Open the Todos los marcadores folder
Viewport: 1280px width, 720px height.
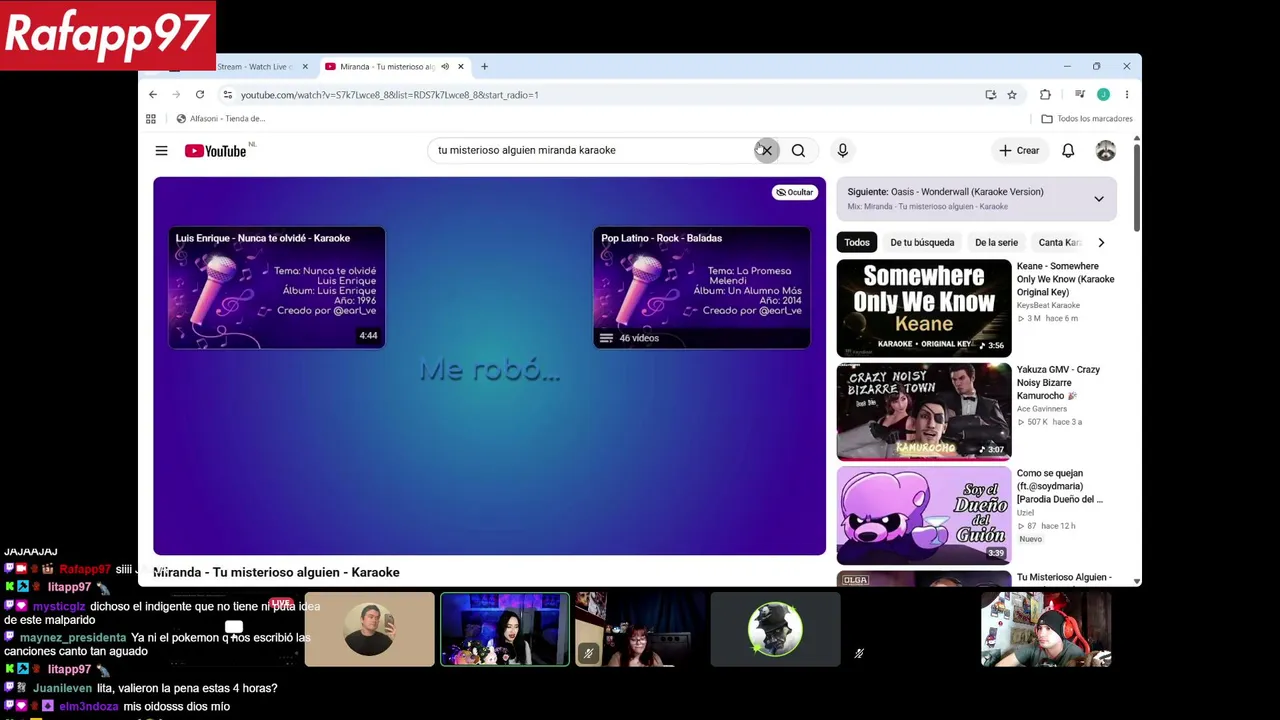tap(1087, 119)
